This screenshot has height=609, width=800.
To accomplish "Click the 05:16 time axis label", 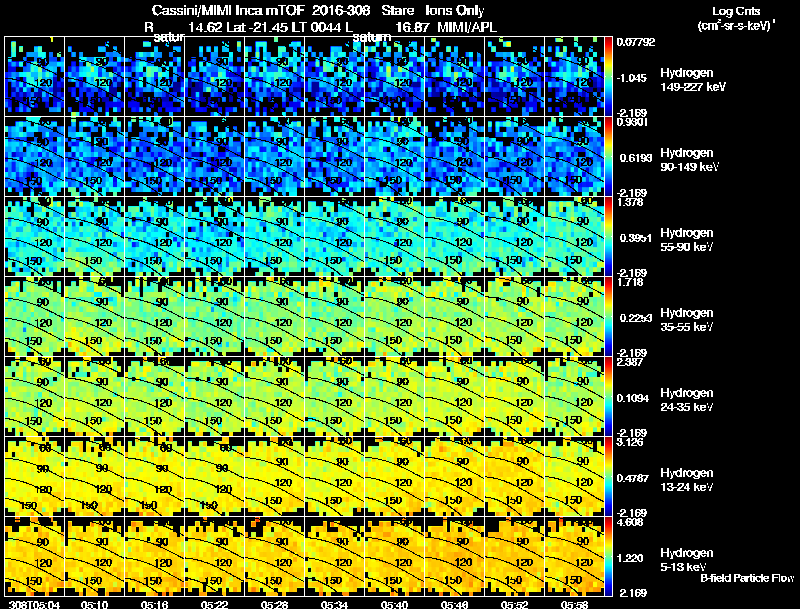I will (x=154, y=604).
